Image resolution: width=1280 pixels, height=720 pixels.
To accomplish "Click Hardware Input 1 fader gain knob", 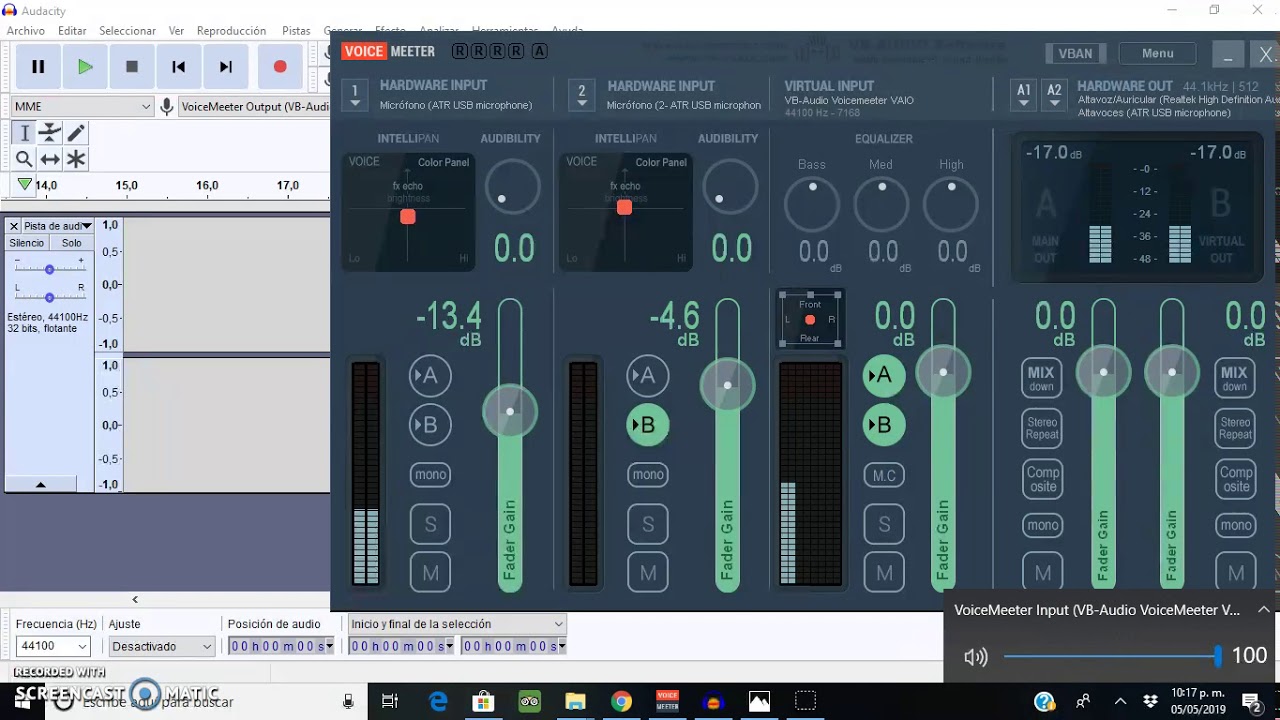I will (x=510, y=411).
